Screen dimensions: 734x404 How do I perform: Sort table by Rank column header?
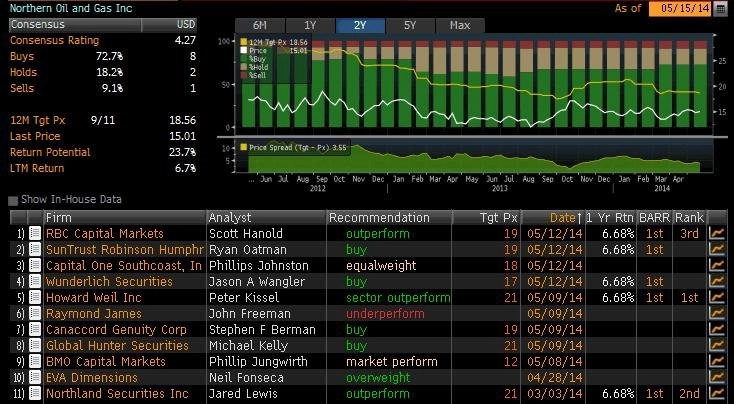[x=689, y=218]
